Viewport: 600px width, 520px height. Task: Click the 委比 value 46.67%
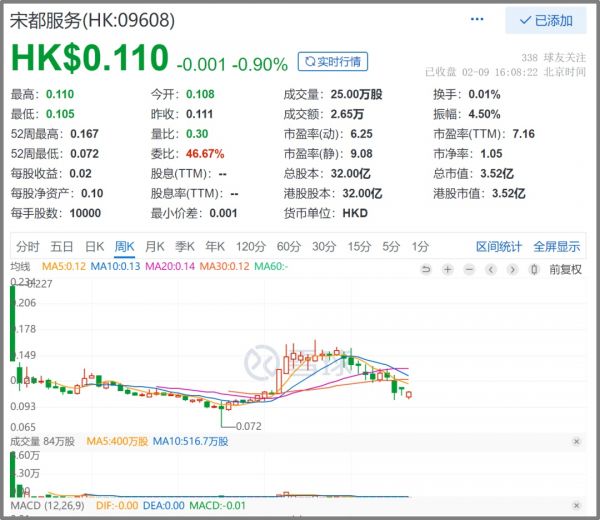[205, 154]
